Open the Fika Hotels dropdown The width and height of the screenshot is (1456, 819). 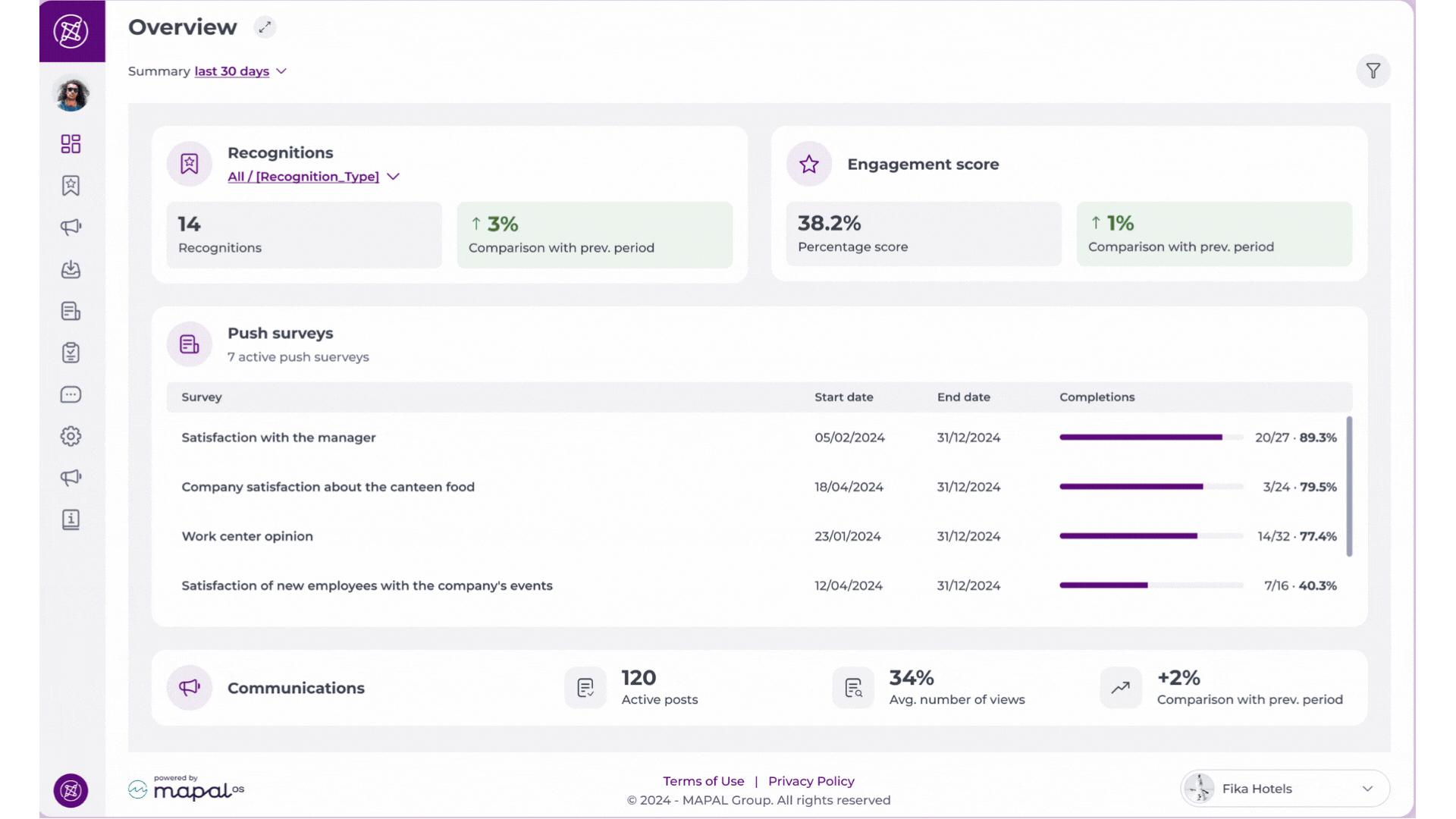(x=1285, y=789)
